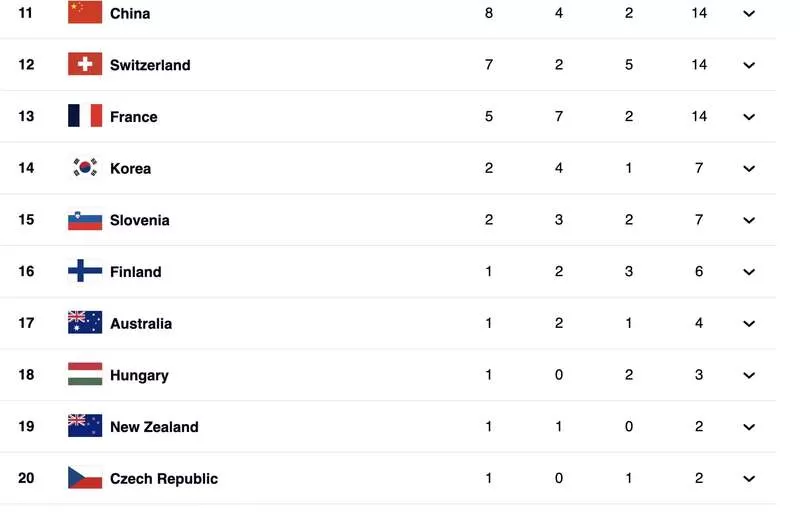800x512 pixels.
Task: Click the Finland flag icon
Action: [85, 271]
